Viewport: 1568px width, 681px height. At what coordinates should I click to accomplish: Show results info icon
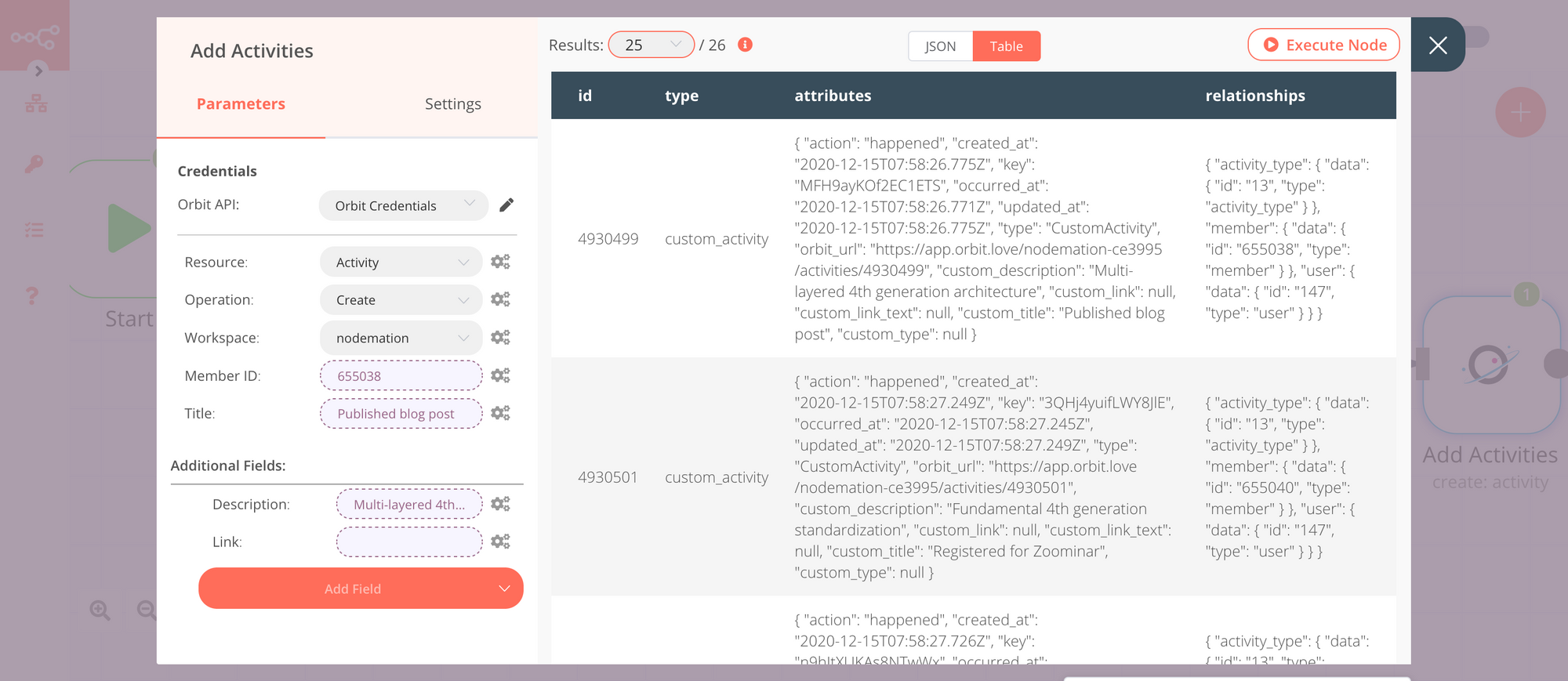click(x=746, y=45)
